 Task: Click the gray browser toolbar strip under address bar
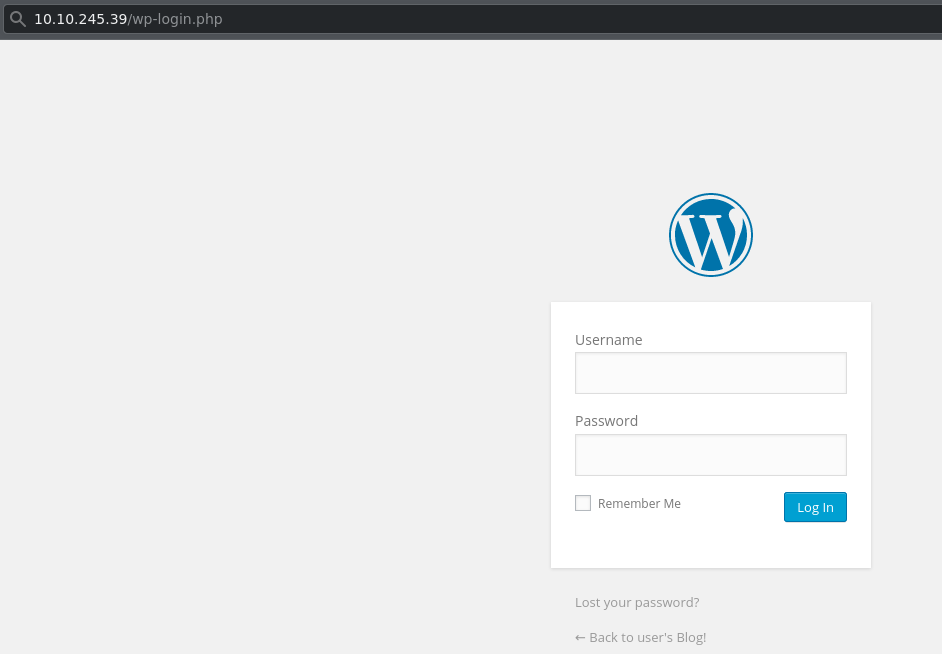(x=471, y=37)
